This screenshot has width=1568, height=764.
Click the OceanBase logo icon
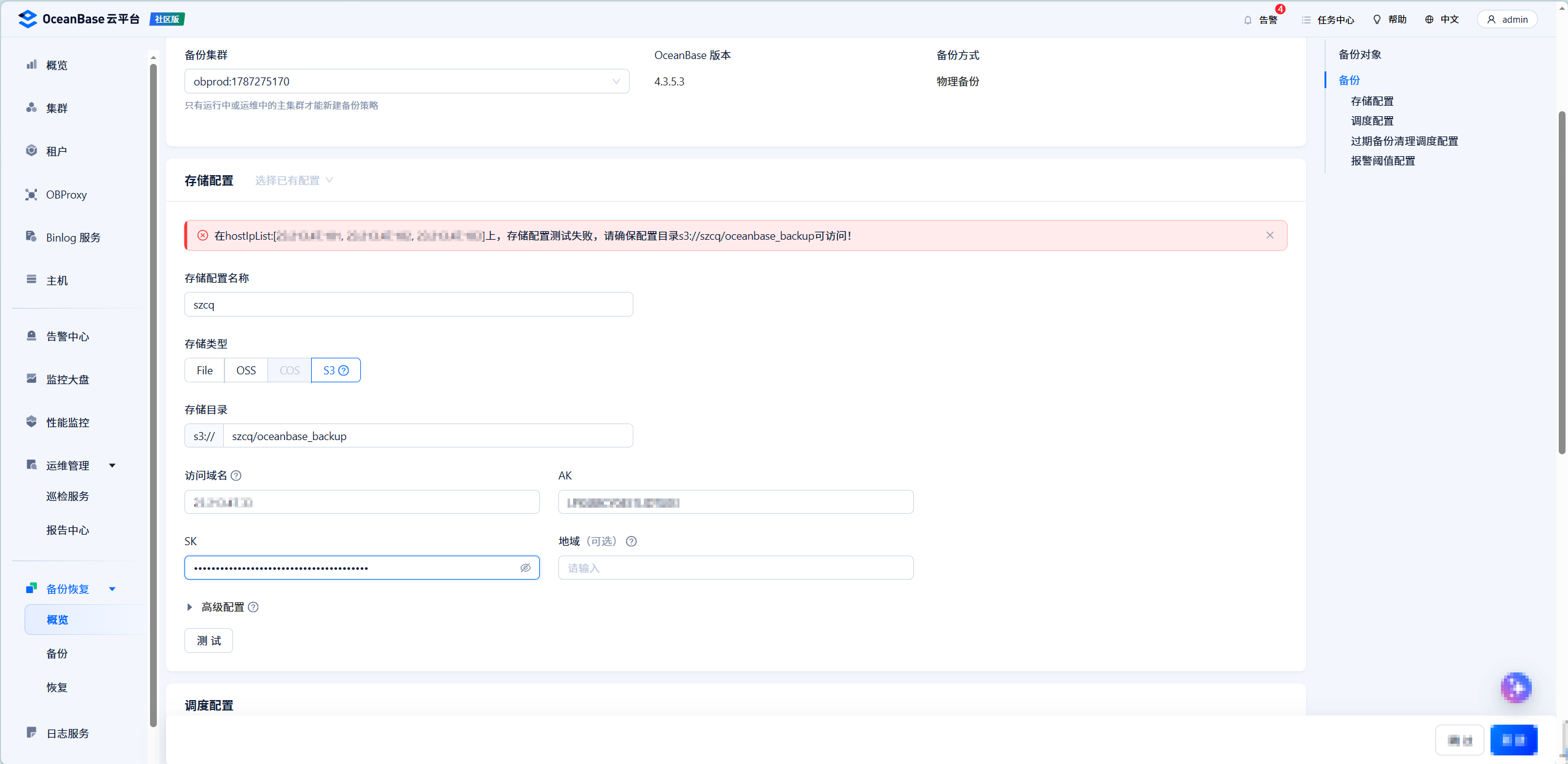28,19
